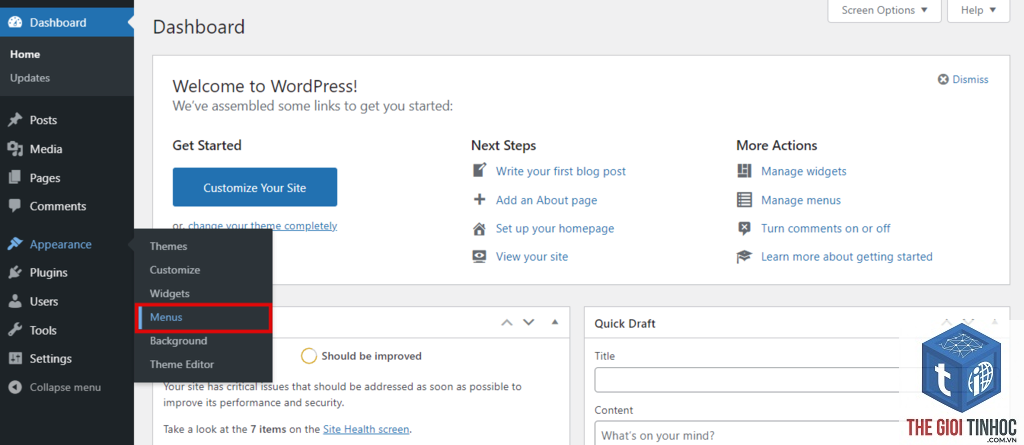The height and width of the screenshot is (445, 1024).
Task: Click Write your first blog post
Action: 560,171
